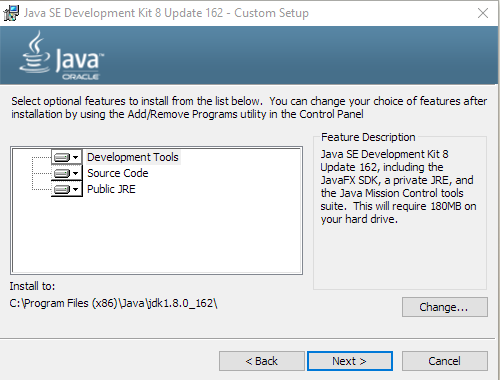Open the Public JRE install option dropdown arrow

click(x=76, y=189)
